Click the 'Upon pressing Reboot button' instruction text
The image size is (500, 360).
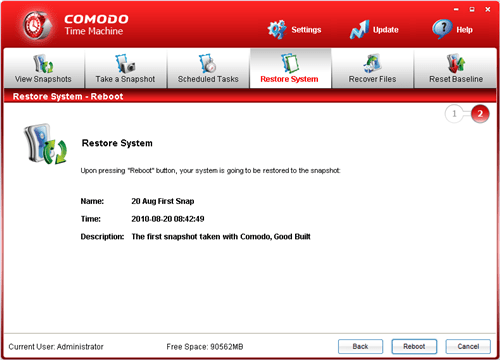pyautogui.click(x=210, y=171)
